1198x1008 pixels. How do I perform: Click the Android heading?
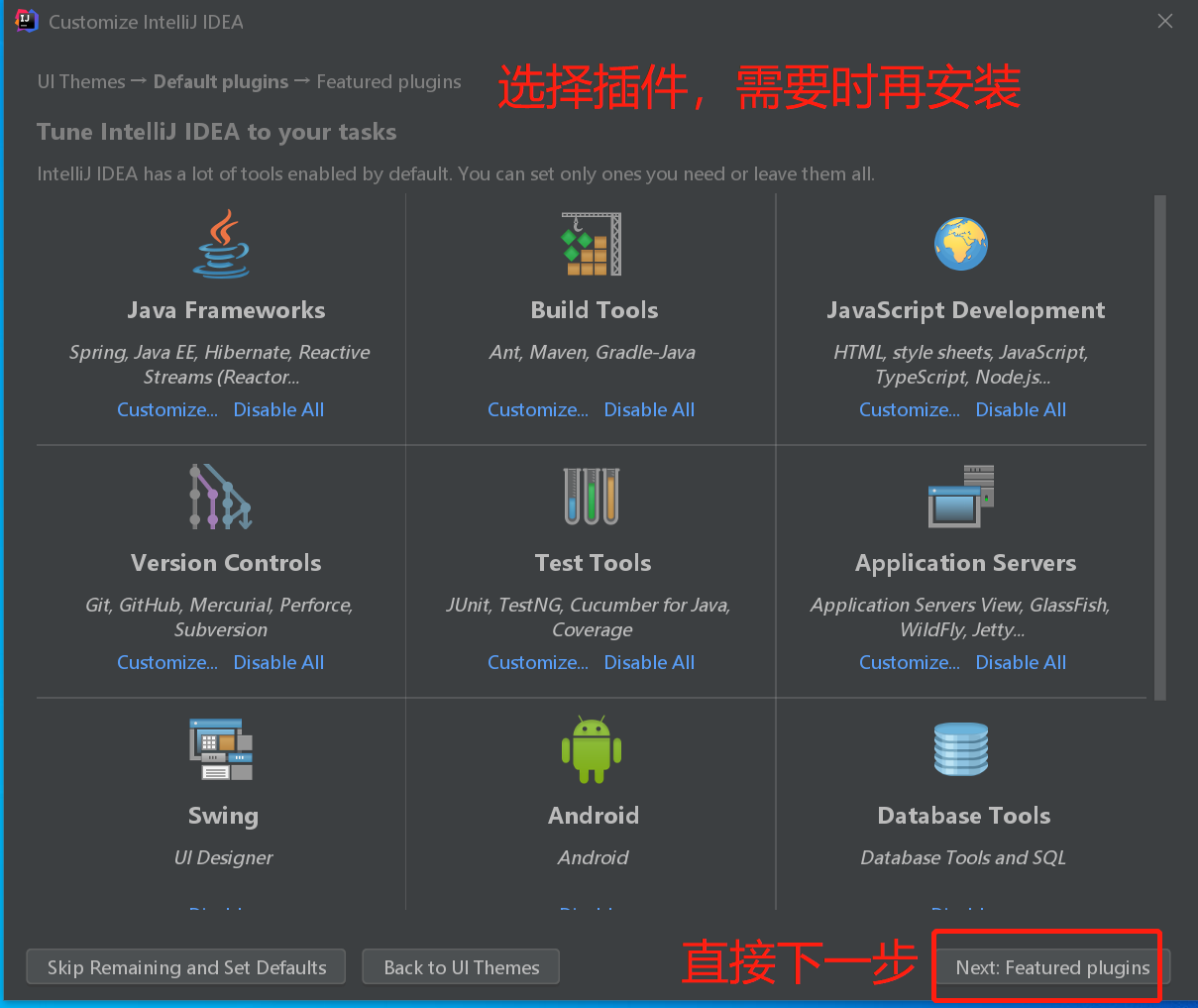coord(594,816)
